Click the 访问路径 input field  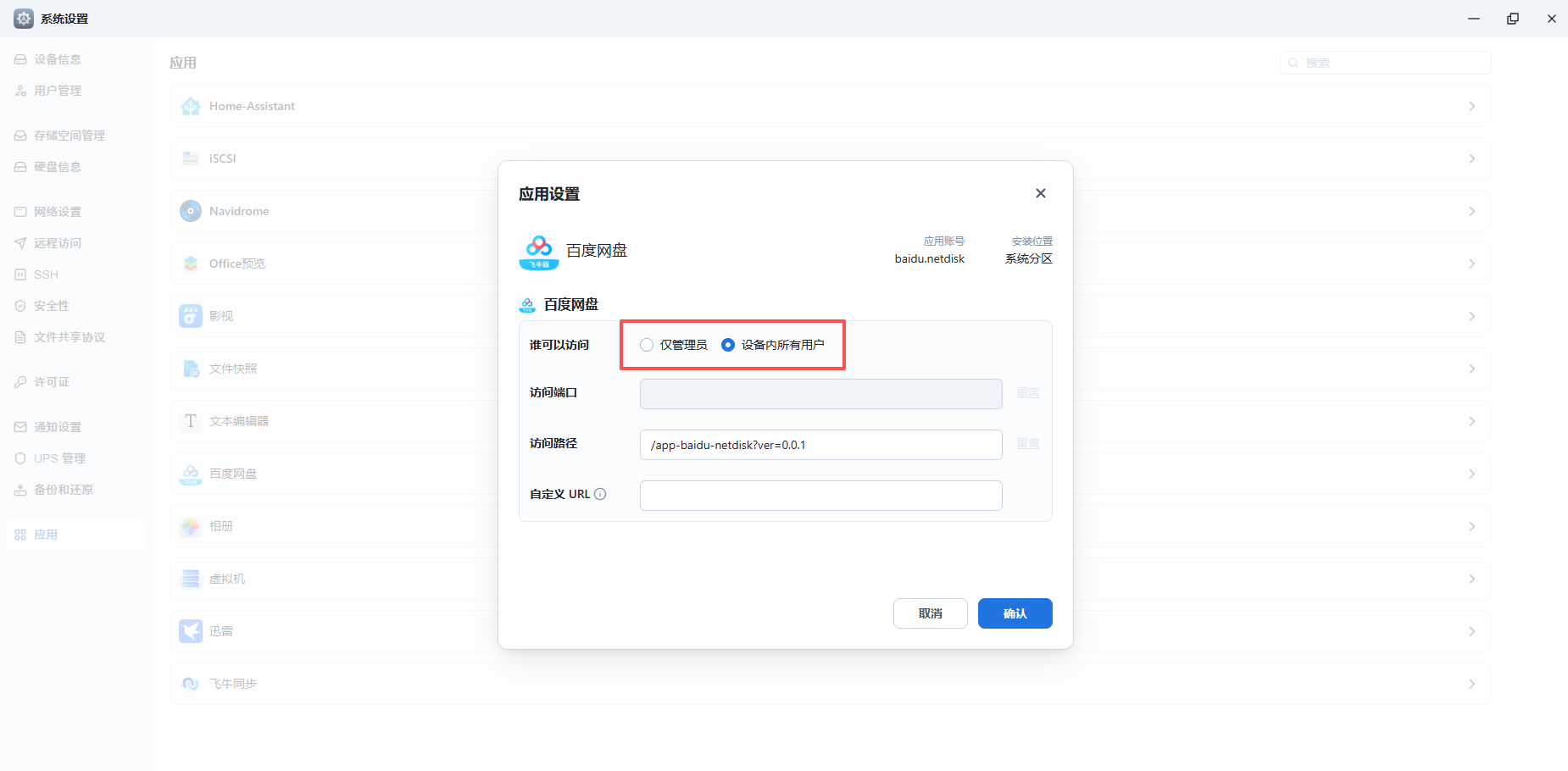coord(820,445)
